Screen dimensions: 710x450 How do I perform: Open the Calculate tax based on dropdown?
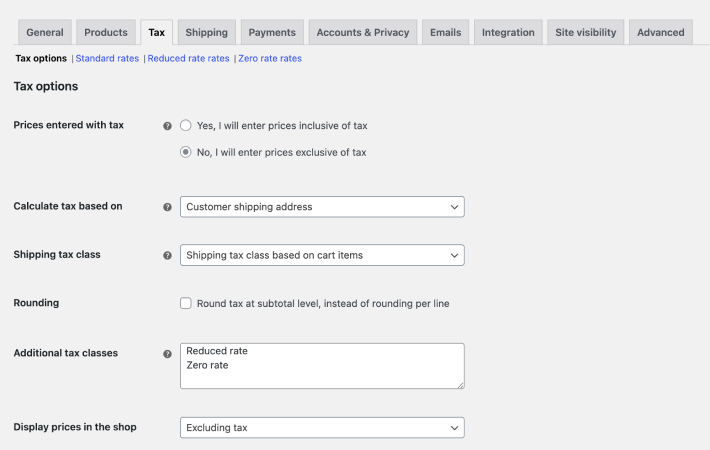pos(322,207)
